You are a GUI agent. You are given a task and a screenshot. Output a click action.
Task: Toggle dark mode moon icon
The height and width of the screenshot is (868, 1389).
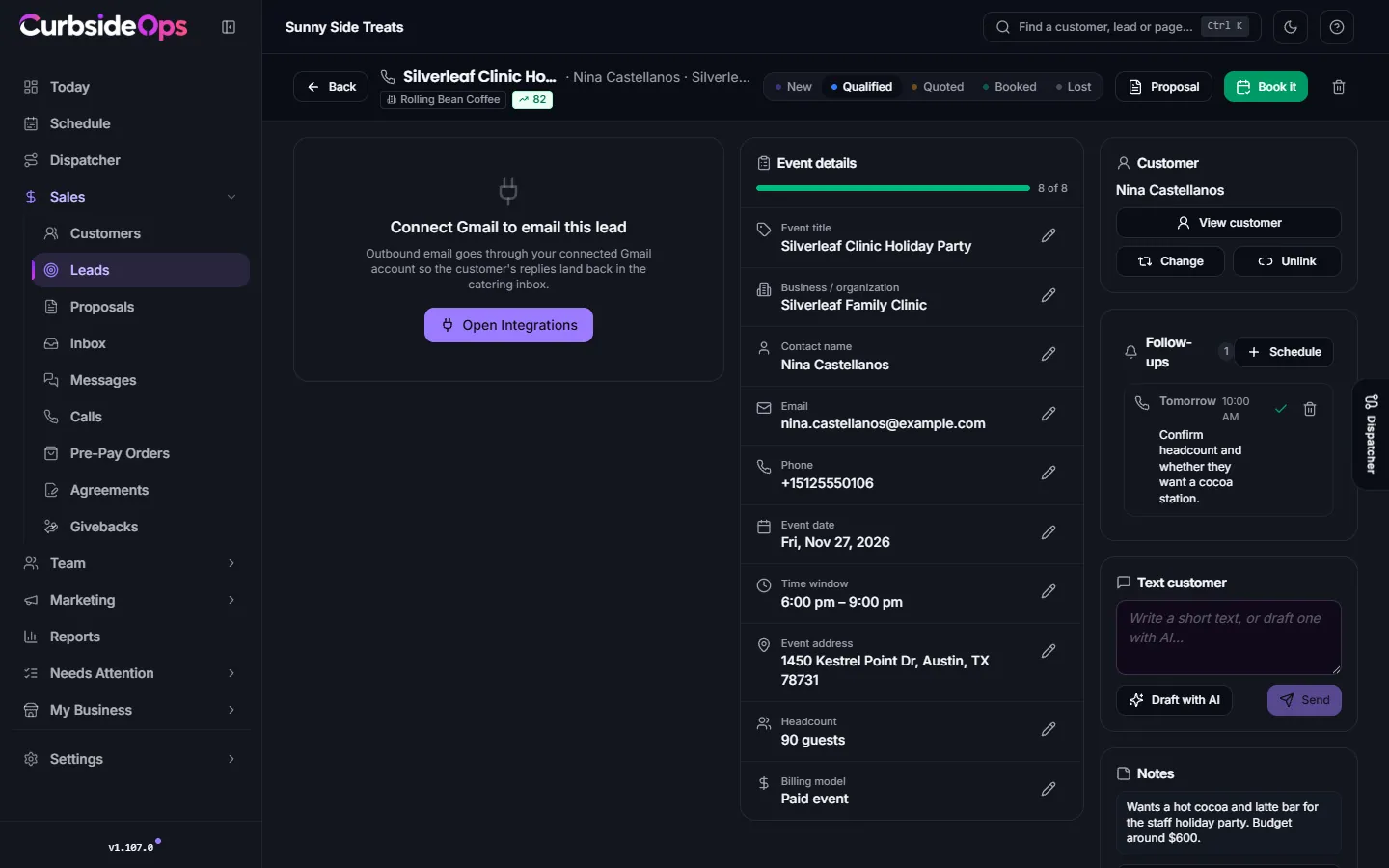point(1291,27)
